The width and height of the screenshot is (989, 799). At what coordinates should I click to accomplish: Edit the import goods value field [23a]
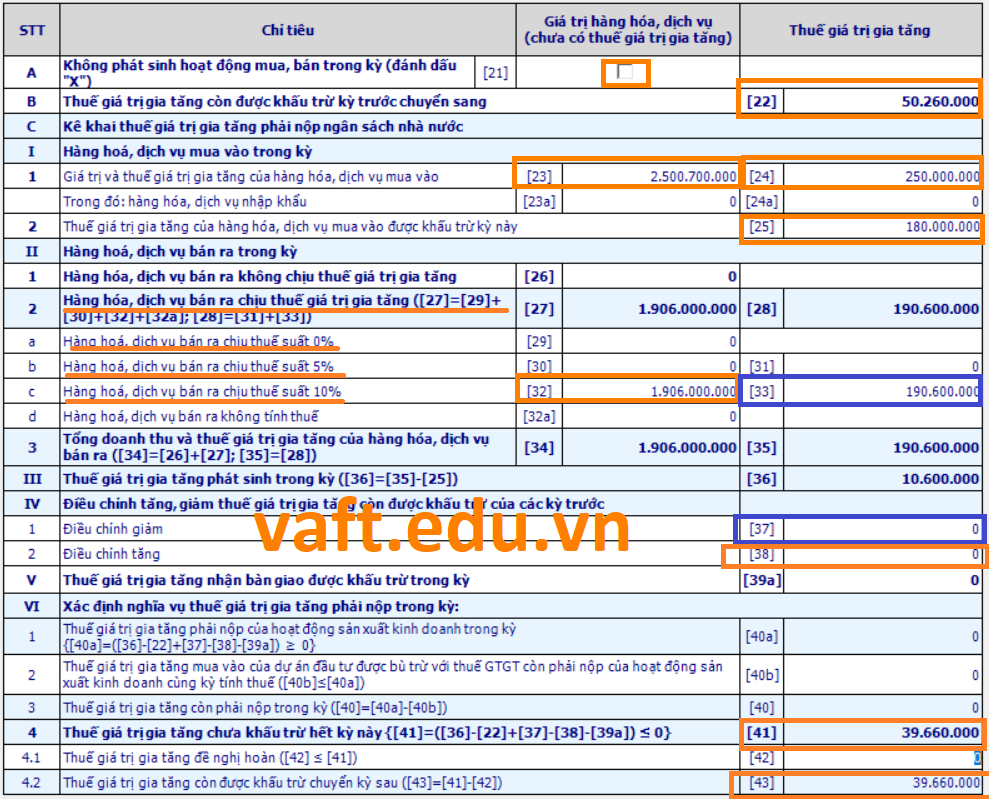coord(650,201)
